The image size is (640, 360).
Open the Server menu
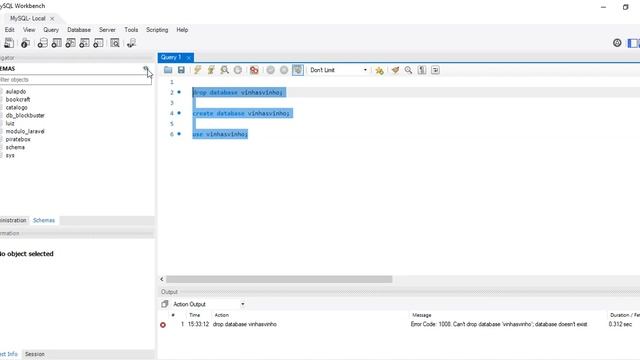tap(107, 30)
